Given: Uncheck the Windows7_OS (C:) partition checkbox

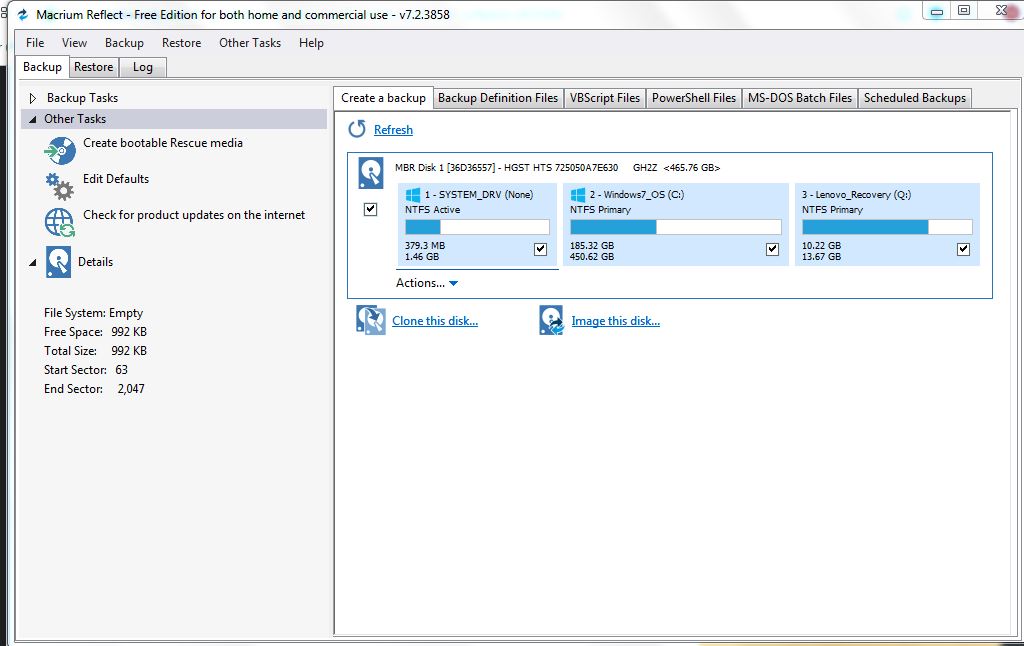Looking at the screenshot, I should point(772,249).
